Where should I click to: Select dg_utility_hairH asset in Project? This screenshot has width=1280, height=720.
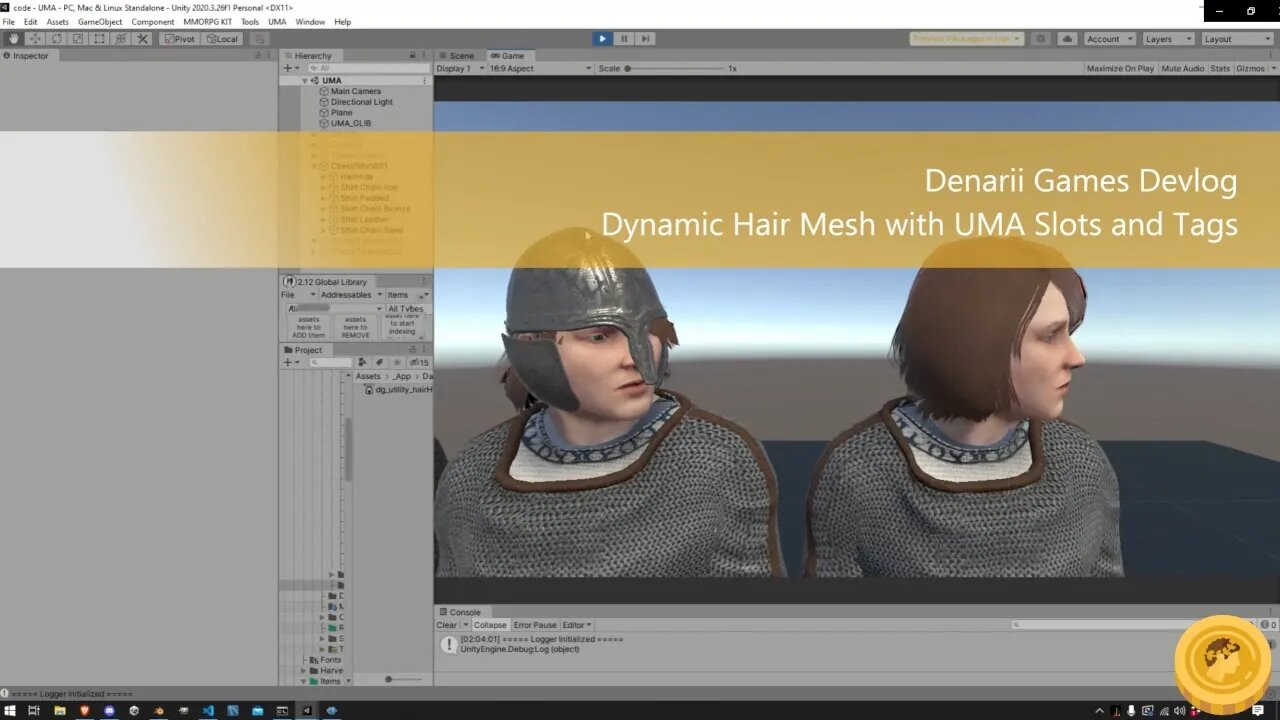[x=398, y=389]
